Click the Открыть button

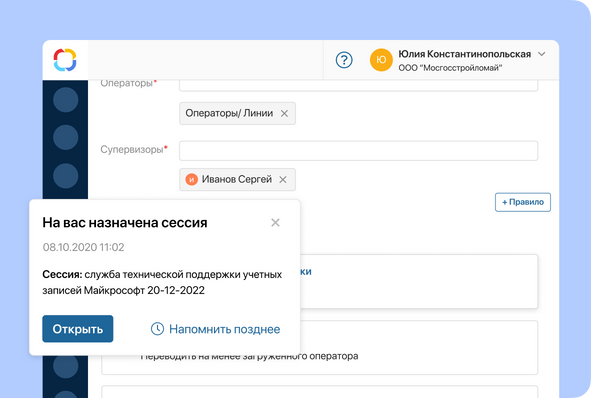coord(78,329)
